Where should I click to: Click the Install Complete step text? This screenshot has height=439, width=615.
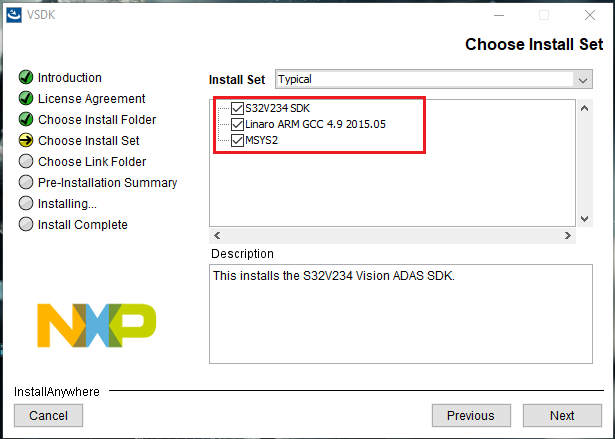[x=83, y=224]
